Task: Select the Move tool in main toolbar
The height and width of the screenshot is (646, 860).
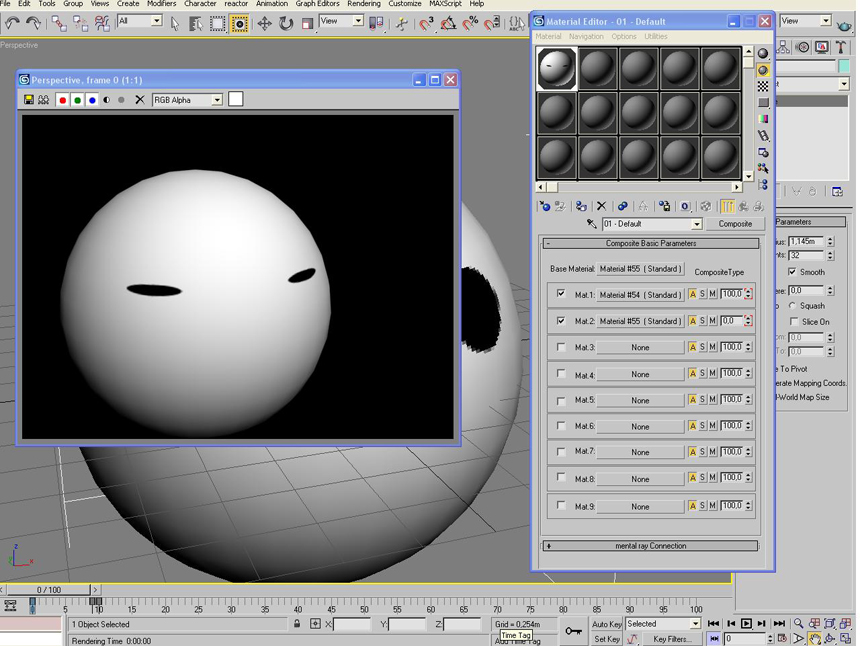Action: 265,23
